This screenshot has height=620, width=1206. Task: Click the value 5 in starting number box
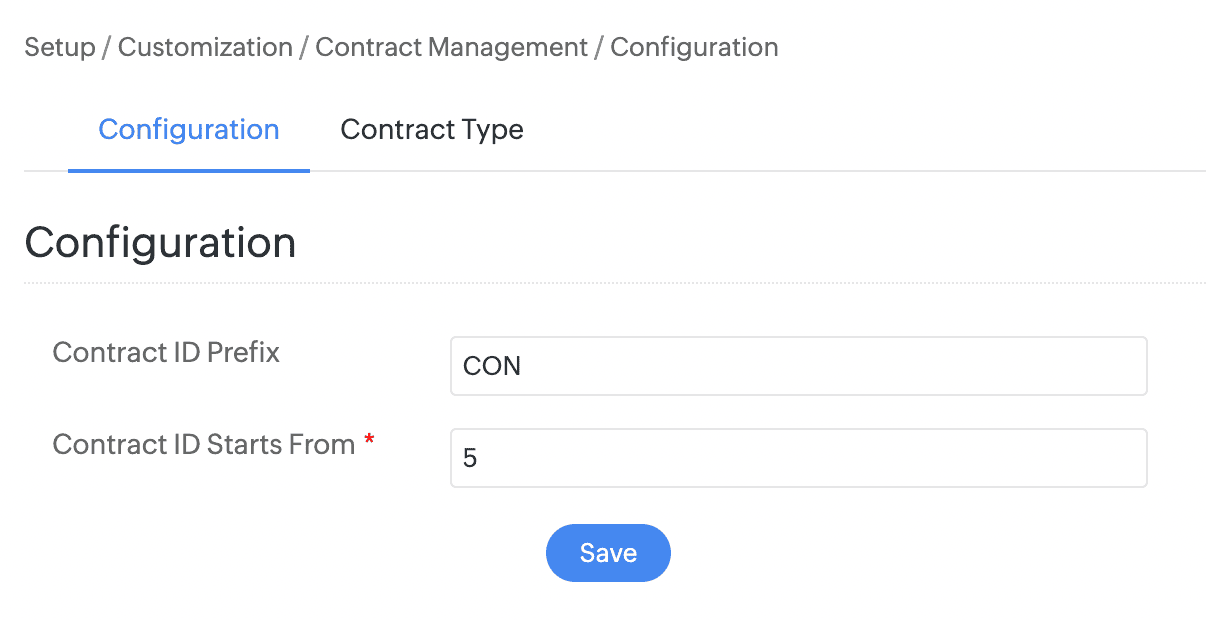pos(470,459)
